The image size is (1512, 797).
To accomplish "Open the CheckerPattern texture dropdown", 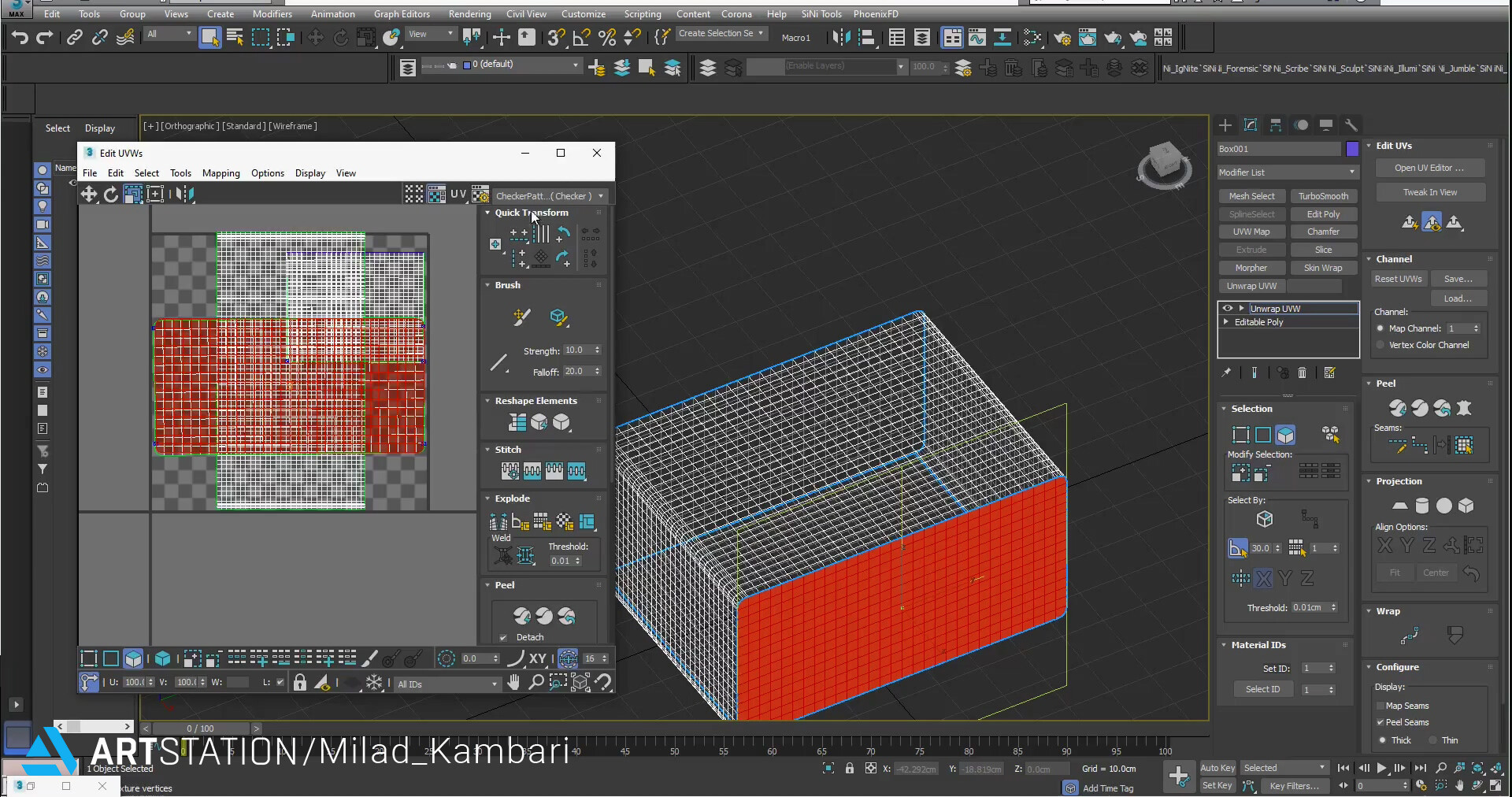I will (x=550, y=196).
